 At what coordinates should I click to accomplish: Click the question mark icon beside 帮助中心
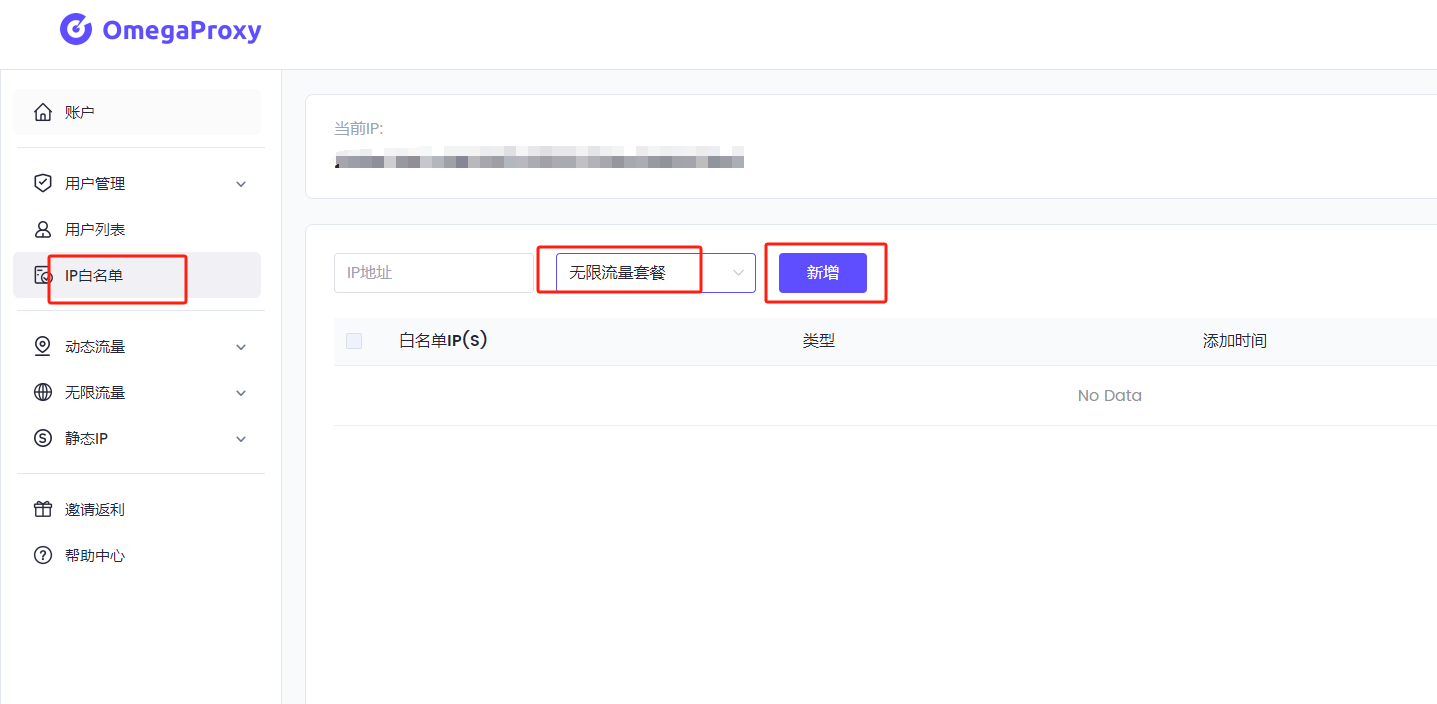pyautogui.click(x=43, y=555)
